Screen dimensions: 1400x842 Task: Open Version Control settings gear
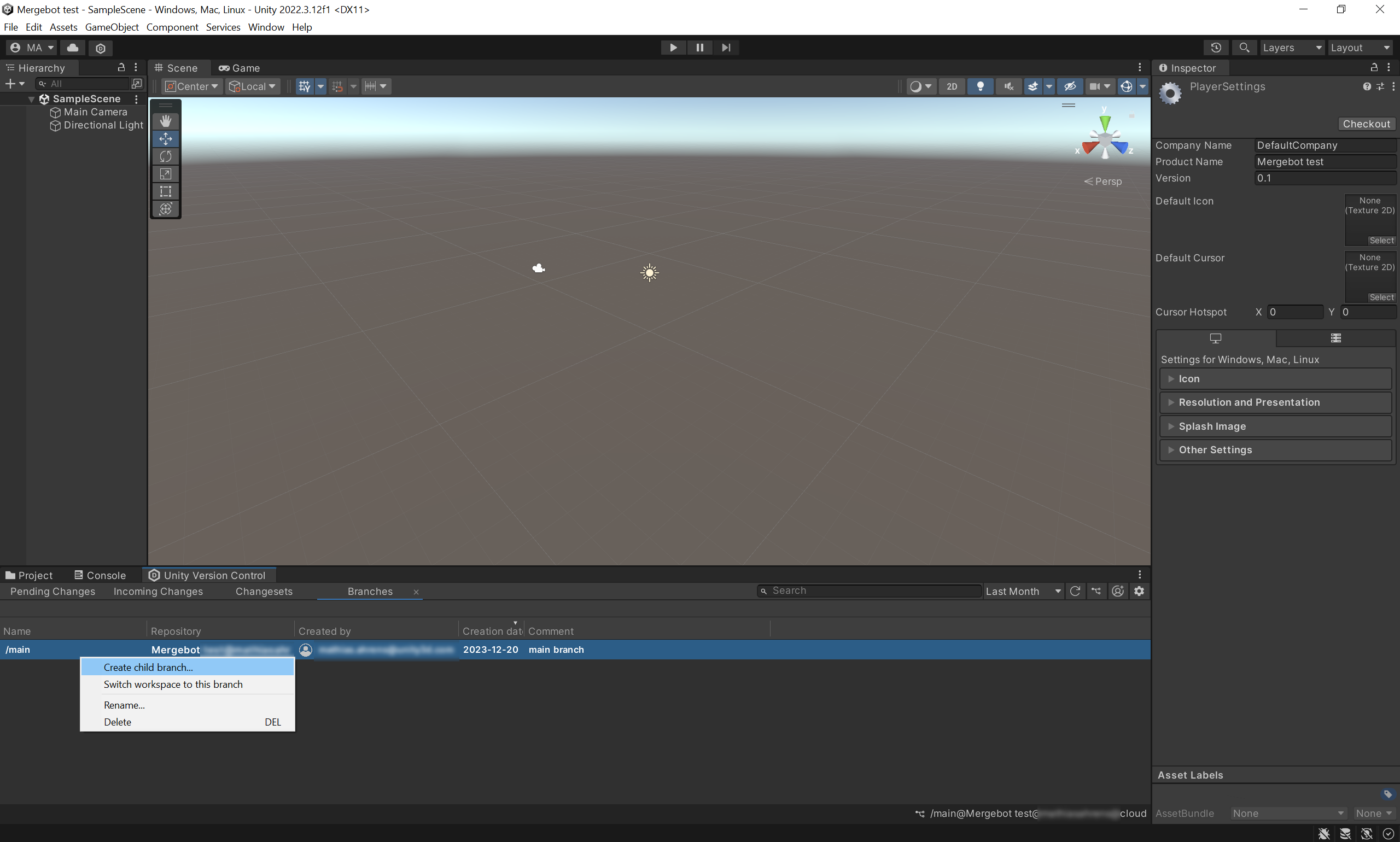pos(1139,591)
